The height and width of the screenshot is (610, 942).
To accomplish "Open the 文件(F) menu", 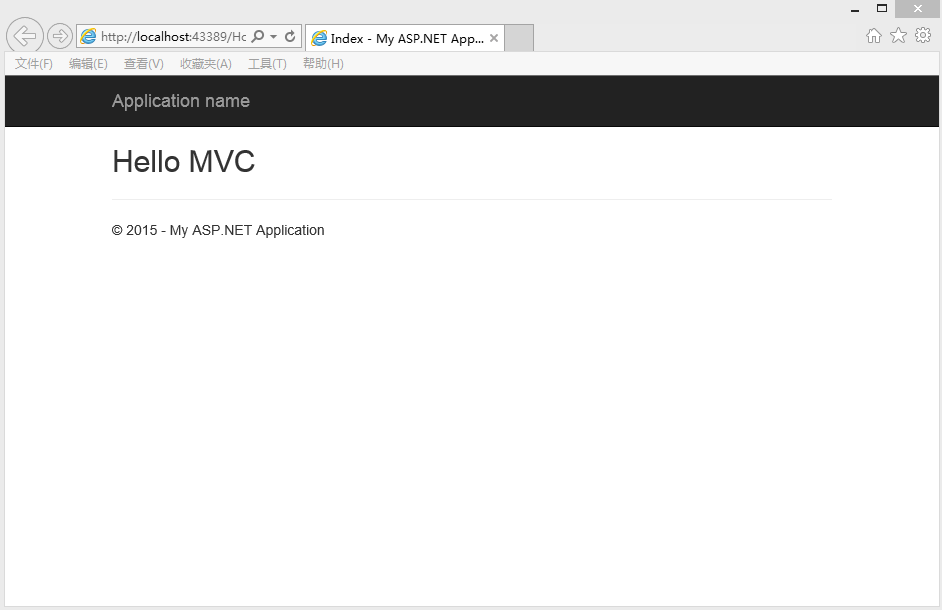I will coord(34,64).
